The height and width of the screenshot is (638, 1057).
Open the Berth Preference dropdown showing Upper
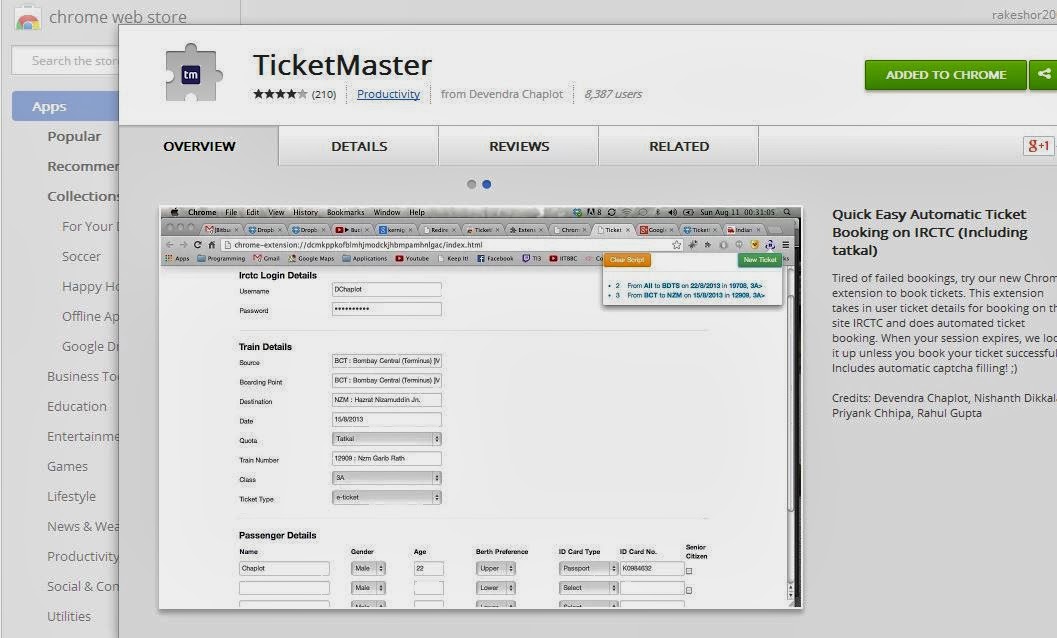(x=495, y=569)
